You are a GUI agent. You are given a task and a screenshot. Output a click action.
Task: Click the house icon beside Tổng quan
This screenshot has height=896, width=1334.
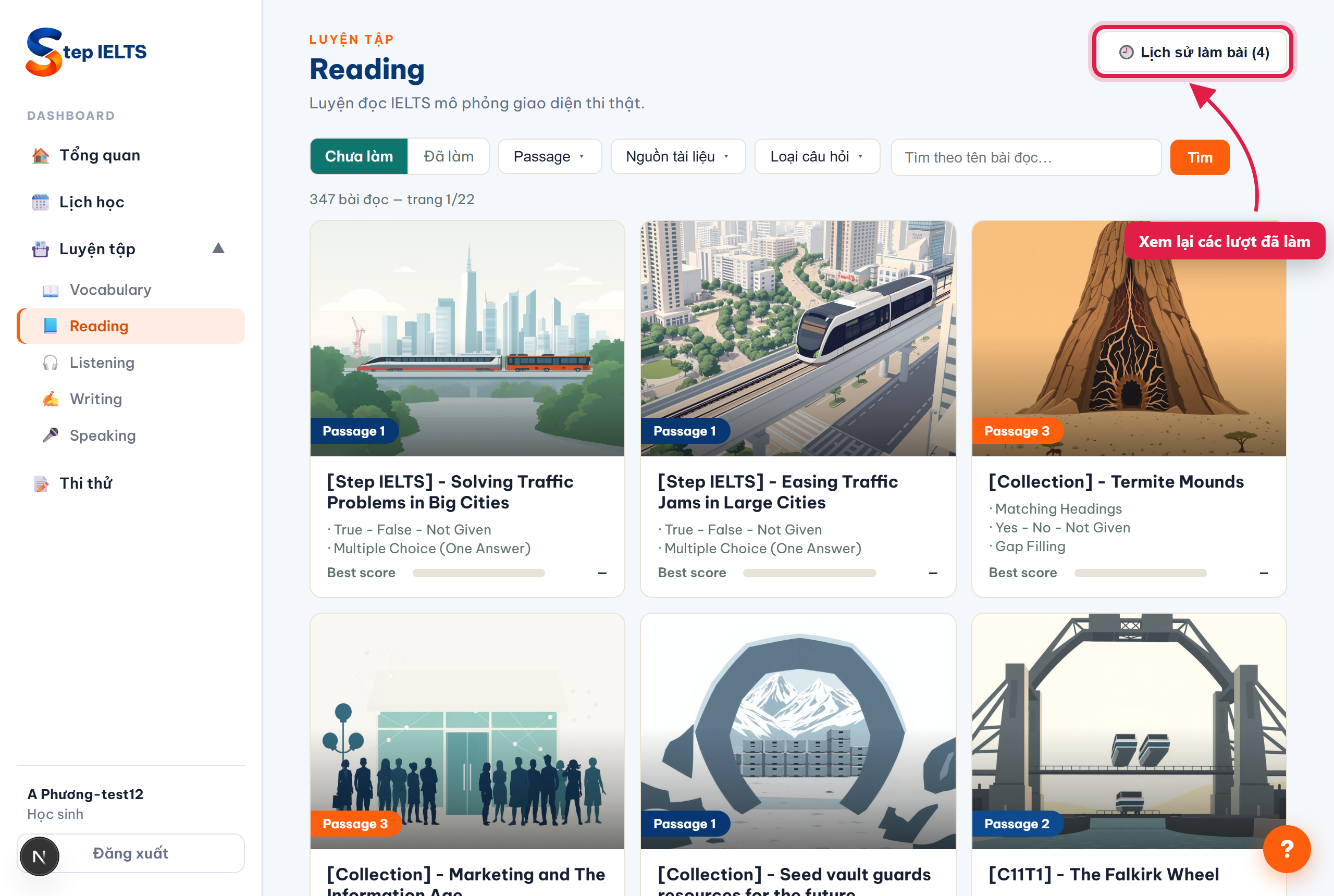click(41, 155)
